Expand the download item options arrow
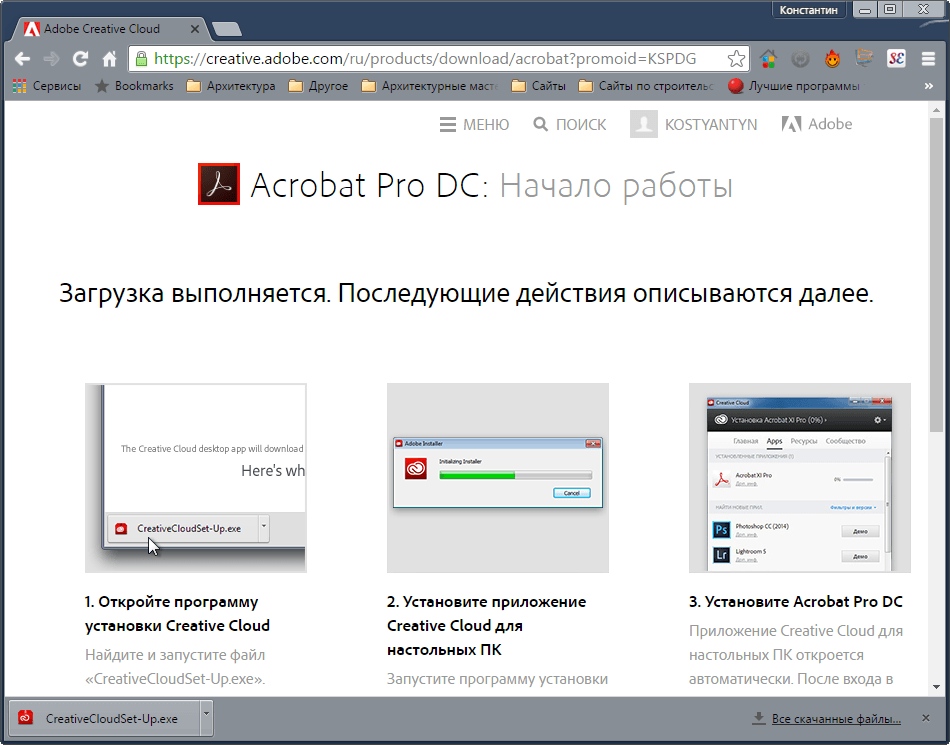Viewport: 950px width, 745px height. coord(206,718)
